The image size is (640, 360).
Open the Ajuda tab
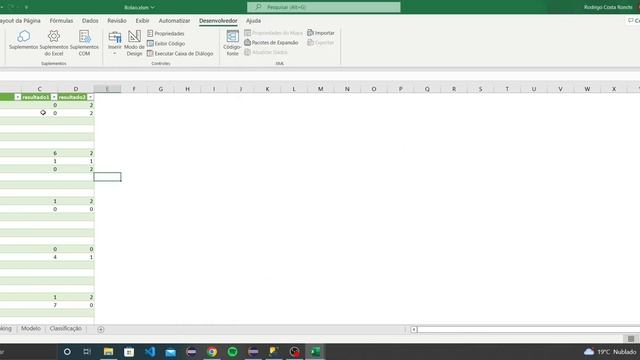click(253, 20)
